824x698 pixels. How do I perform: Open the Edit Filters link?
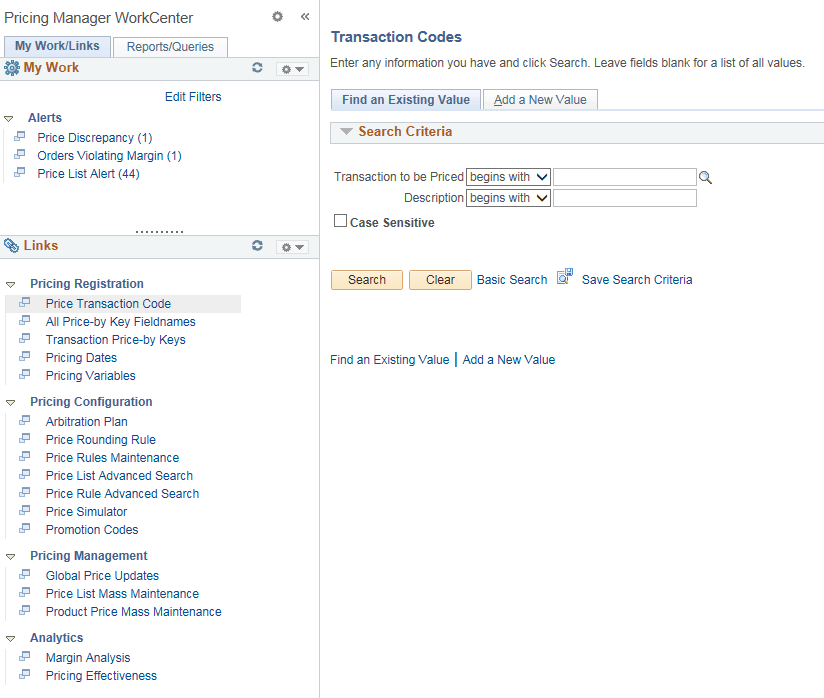tap(192, 96)
